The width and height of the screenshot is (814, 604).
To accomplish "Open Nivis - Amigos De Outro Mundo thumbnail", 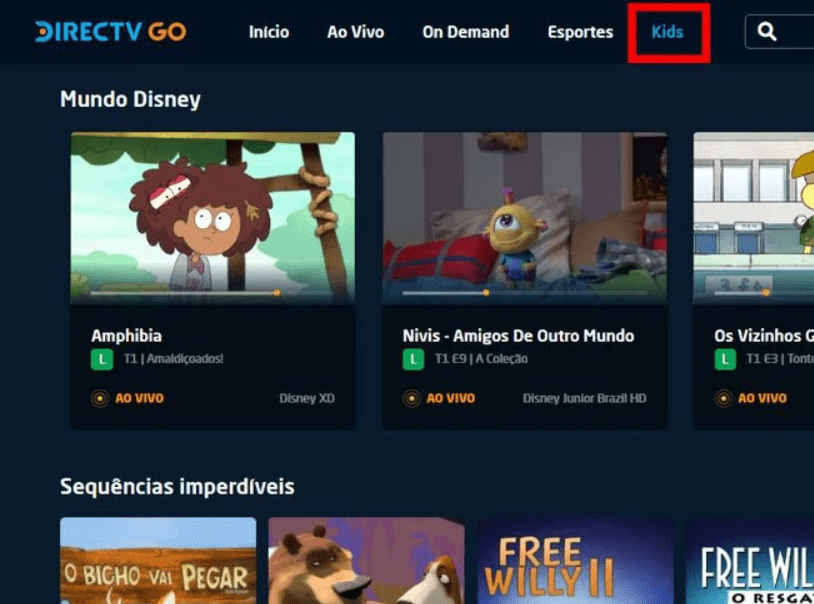I will (x=525, y=218).
